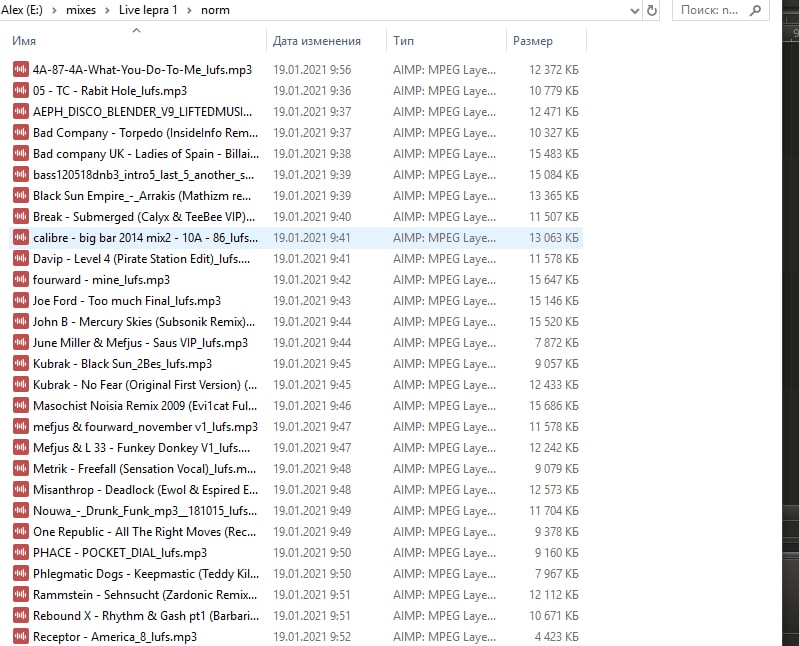Screen dimensions: 799x646
Task: Sort by Имя column header
Action: click(24, 41)
